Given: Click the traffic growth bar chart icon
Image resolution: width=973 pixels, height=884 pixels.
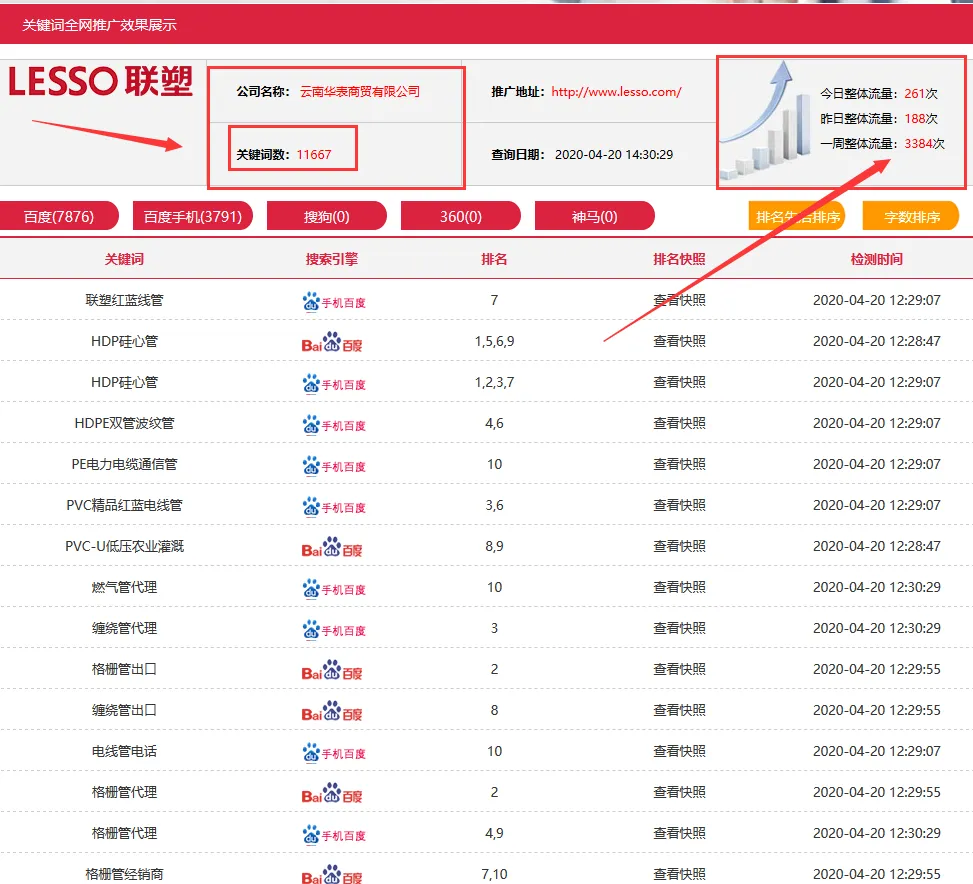Looking at the screenshot, I should [767, 120].
